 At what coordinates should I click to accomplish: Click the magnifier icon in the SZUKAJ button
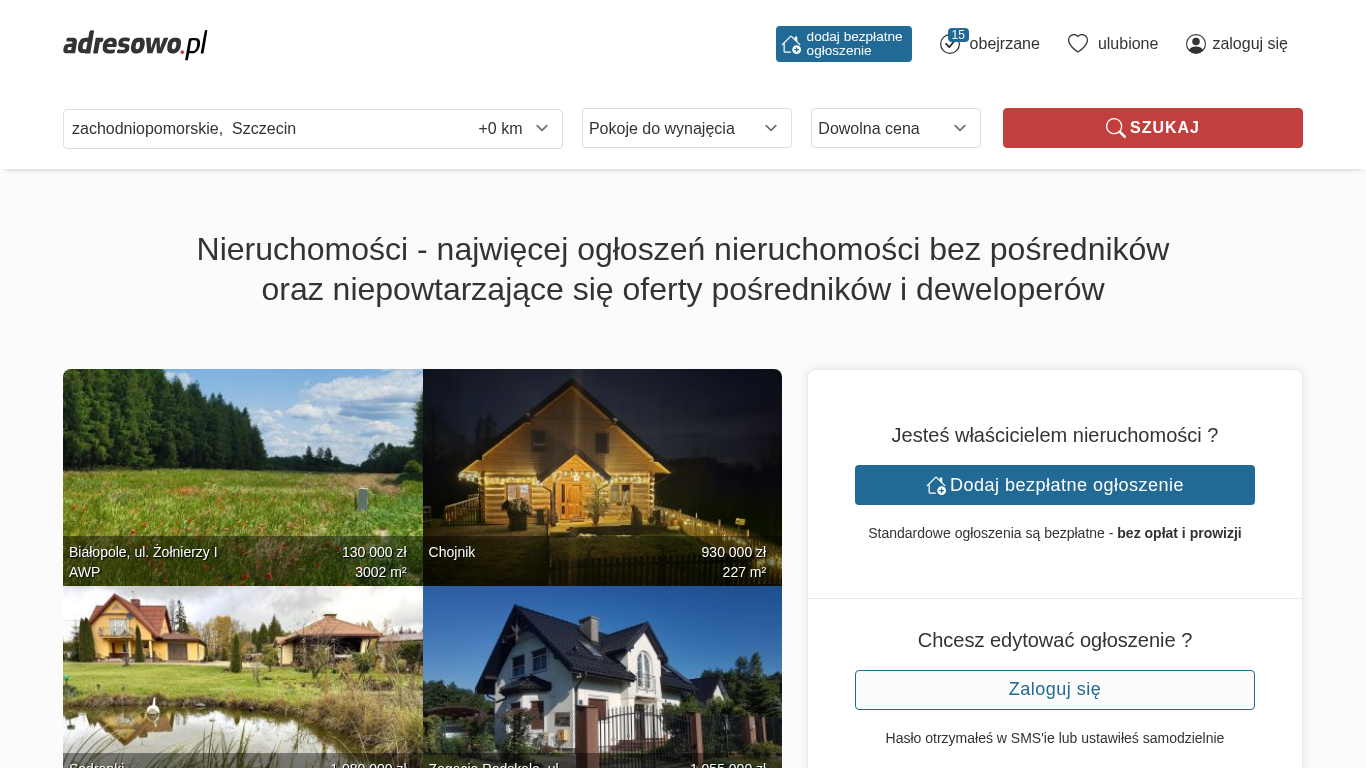[1115, 128]
